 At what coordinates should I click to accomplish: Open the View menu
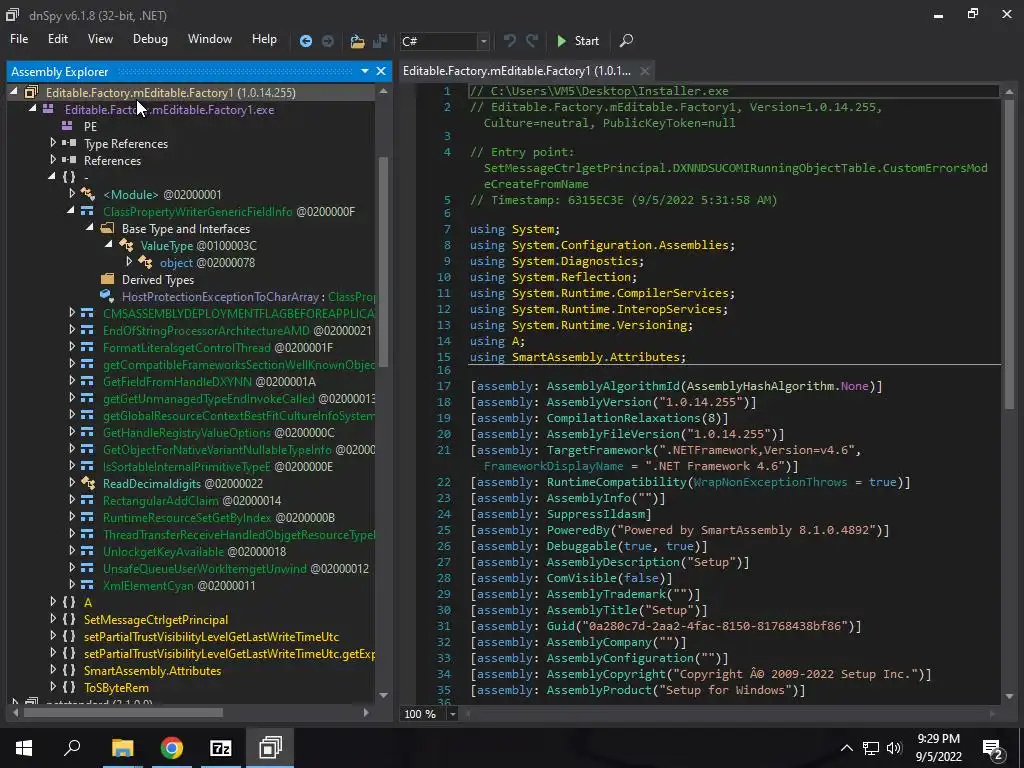pos(100,39)
